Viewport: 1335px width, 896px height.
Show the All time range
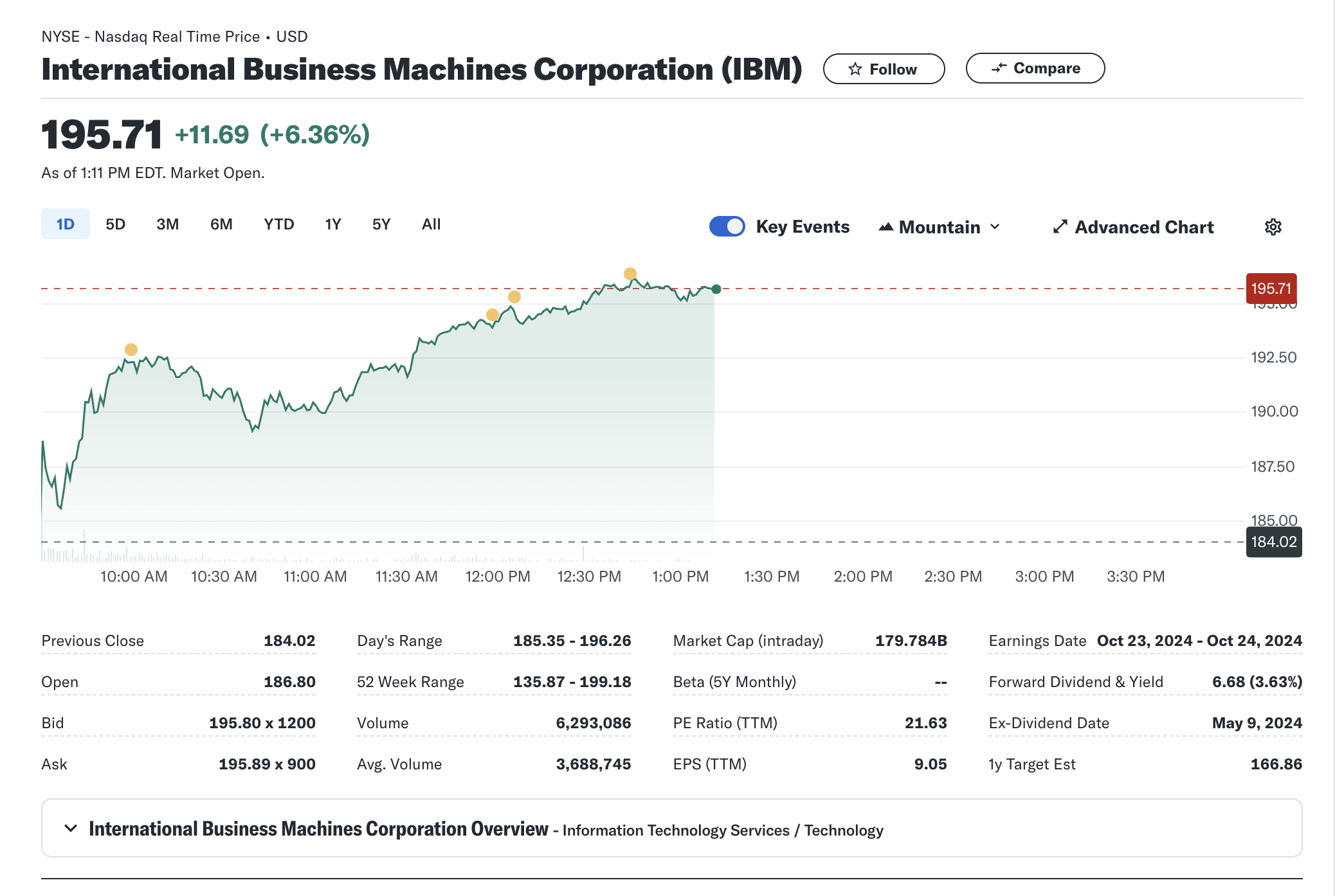[431, 224]
